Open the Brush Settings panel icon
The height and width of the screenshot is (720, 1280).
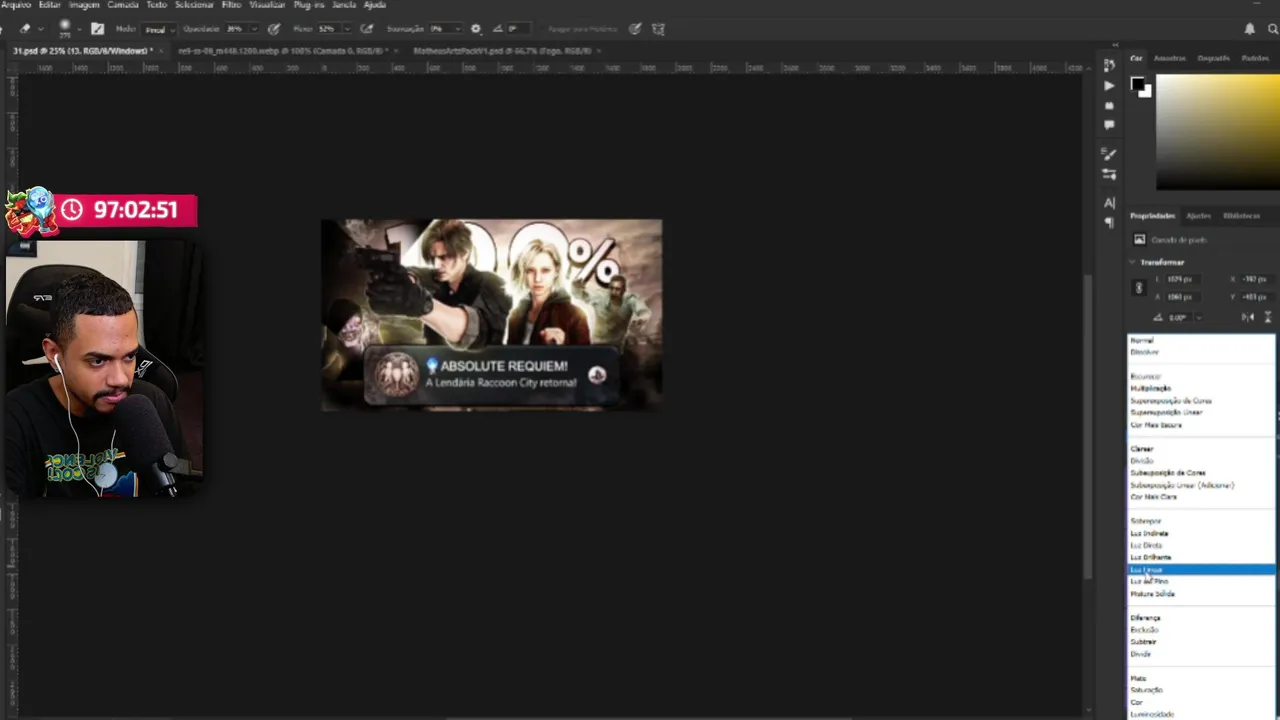tap(1109, 154)
